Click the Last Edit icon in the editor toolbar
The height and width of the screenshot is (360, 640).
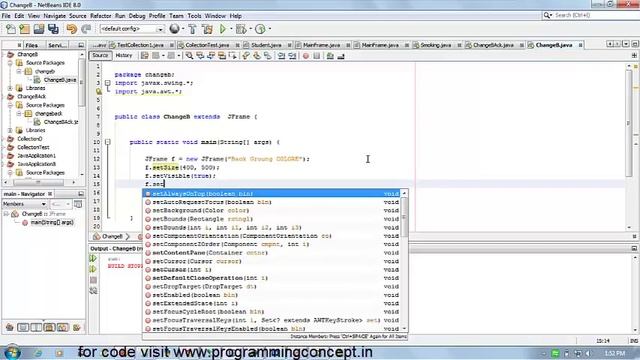pos(144,56)
